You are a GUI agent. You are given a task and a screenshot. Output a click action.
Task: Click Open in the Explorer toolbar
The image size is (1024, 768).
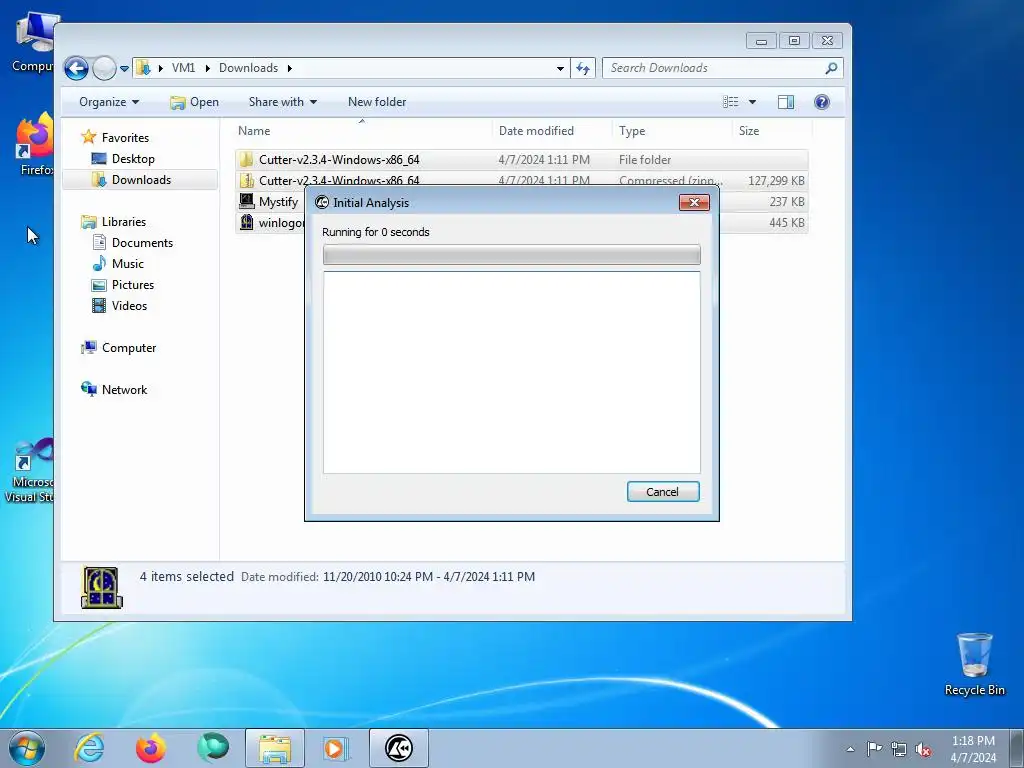coord(195,102)
